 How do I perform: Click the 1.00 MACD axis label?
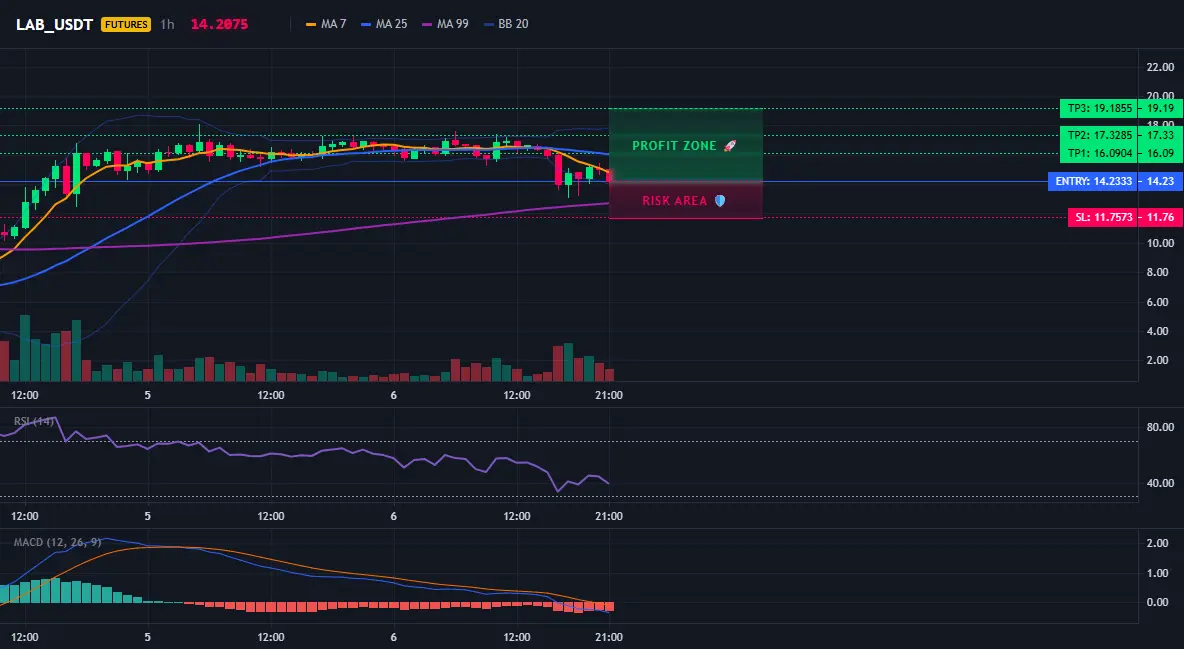coord(1158,573)
